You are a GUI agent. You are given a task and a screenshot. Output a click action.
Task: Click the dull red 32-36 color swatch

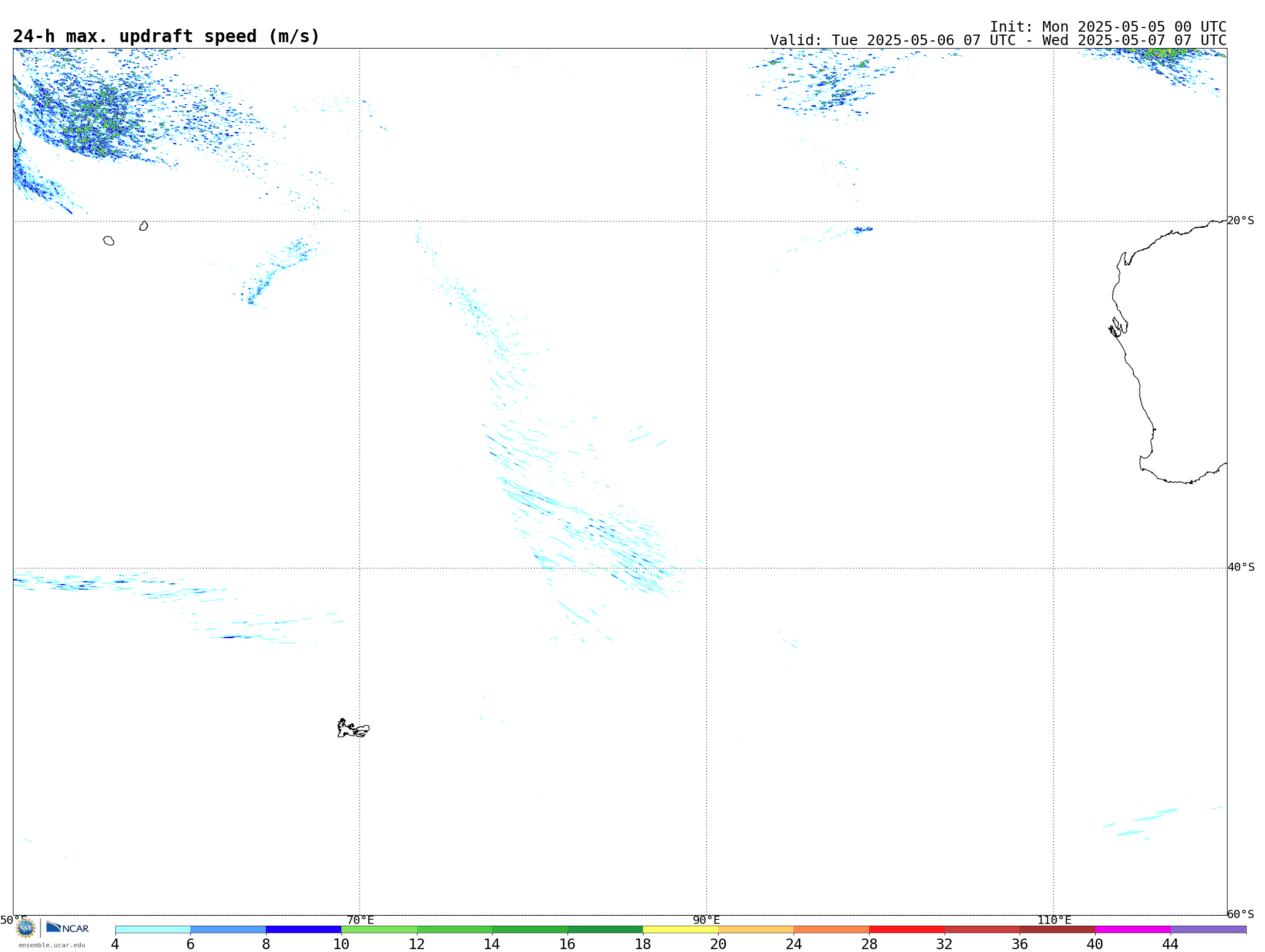click(x=982, y=930)
